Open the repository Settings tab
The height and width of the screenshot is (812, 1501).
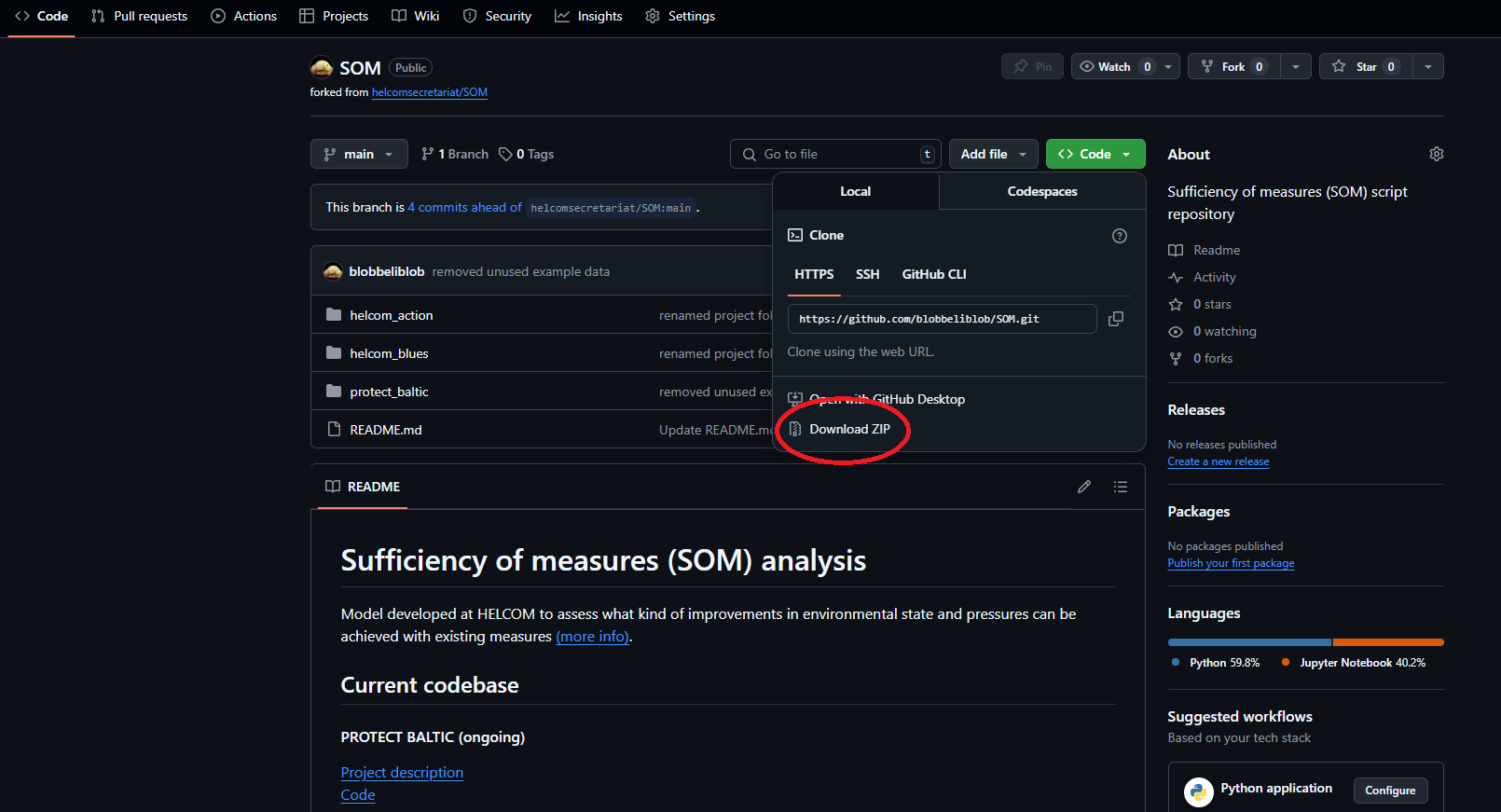point(681,16)
